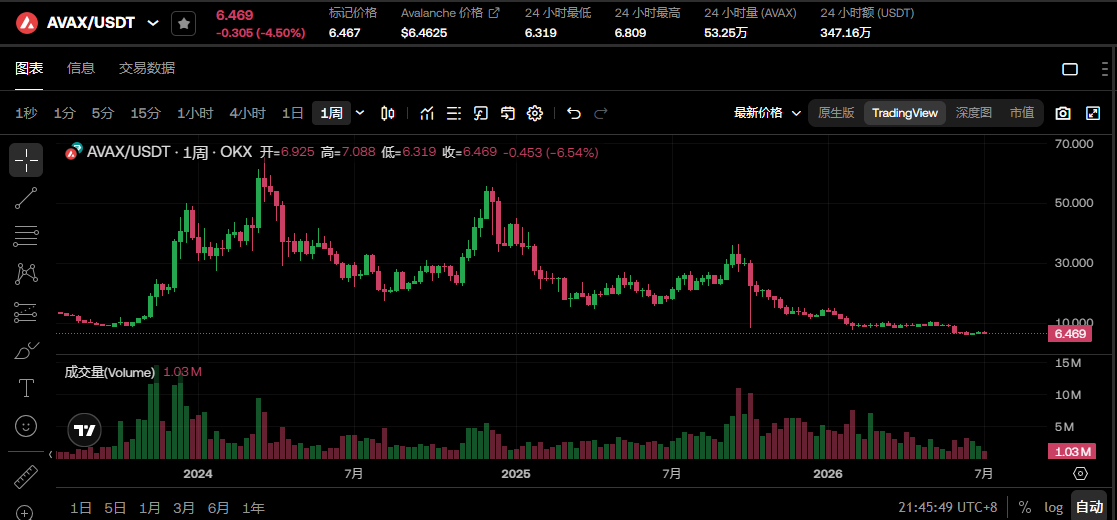The width and height of the screenshot is (1117, 520).
Task: Select the 1分 timeframe
Action: [64, 113]
